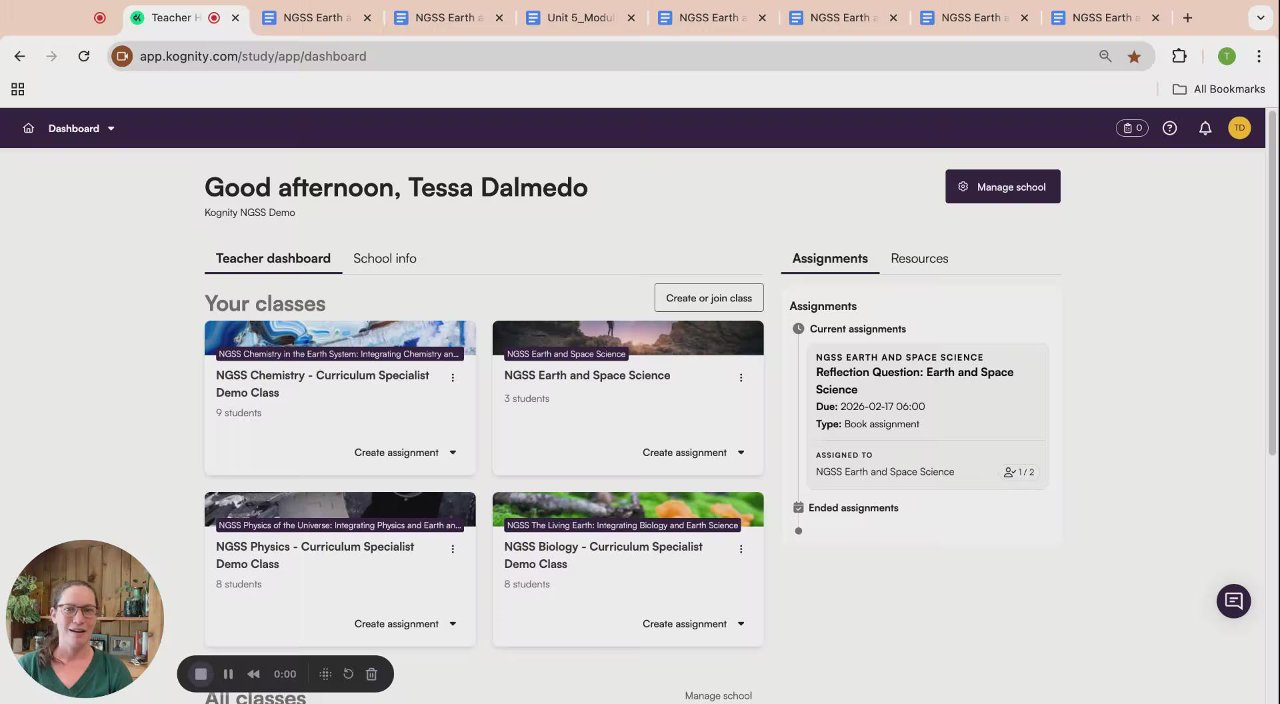Open the TD user avatar menu
The height and width of the screenshot is (704, 1280).
1239,128
